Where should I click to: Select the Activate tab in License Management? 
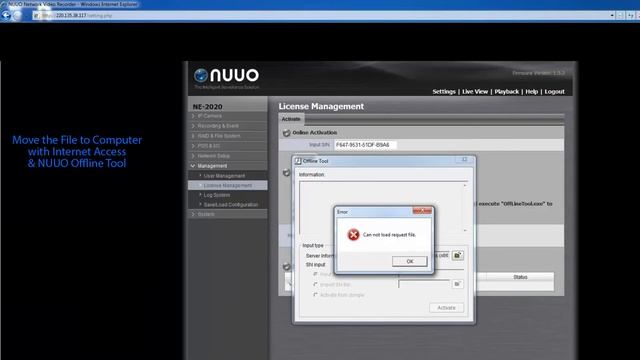coord(291,119)
